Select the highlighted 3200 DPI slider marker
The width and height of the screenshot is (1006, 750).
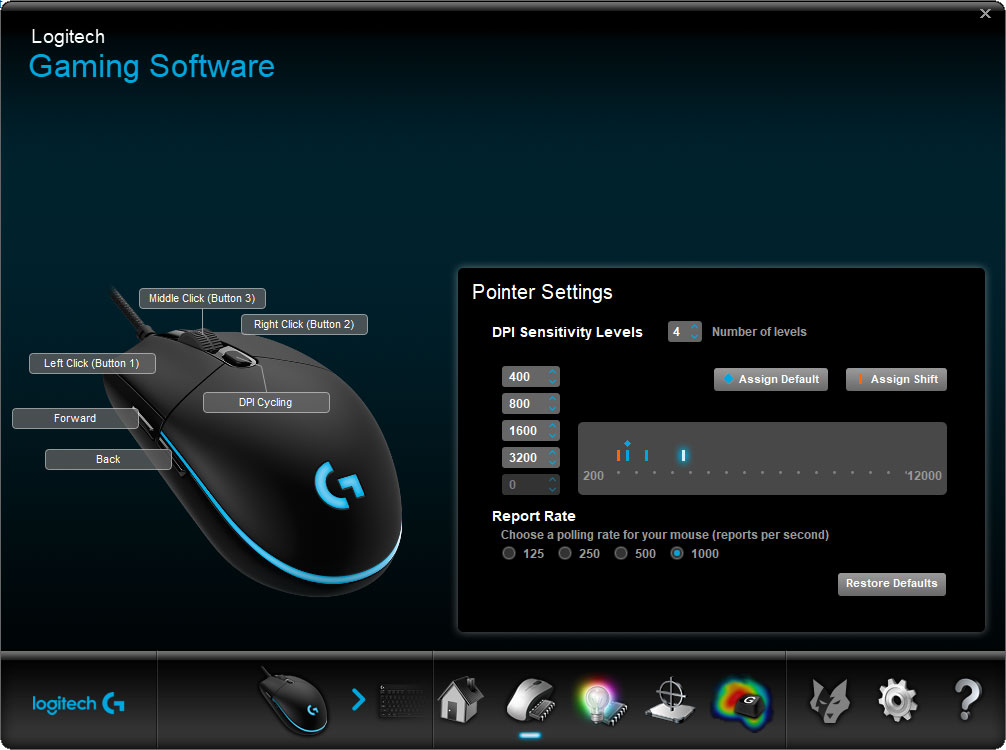pos(683,456)
